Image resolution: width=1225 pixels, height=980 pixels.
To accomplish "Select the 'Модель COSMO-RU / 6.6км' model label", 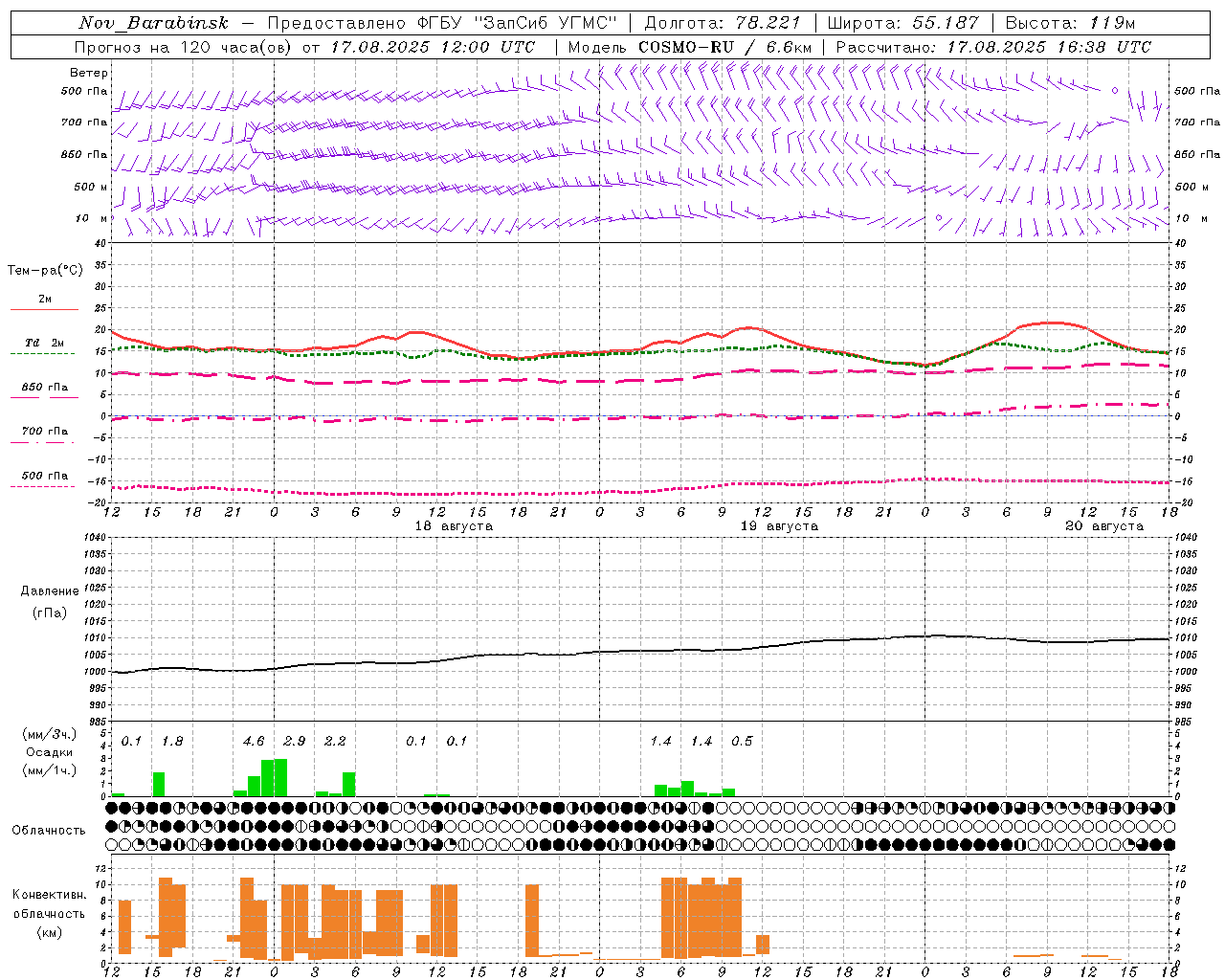I will click(690, 47).
